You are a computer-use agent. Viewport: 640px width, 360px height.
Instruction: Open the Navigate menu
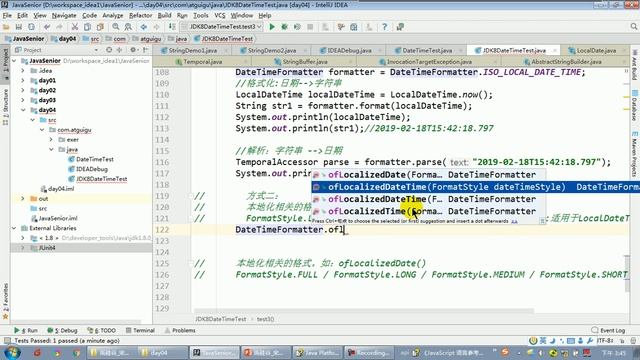click(64, 16)
